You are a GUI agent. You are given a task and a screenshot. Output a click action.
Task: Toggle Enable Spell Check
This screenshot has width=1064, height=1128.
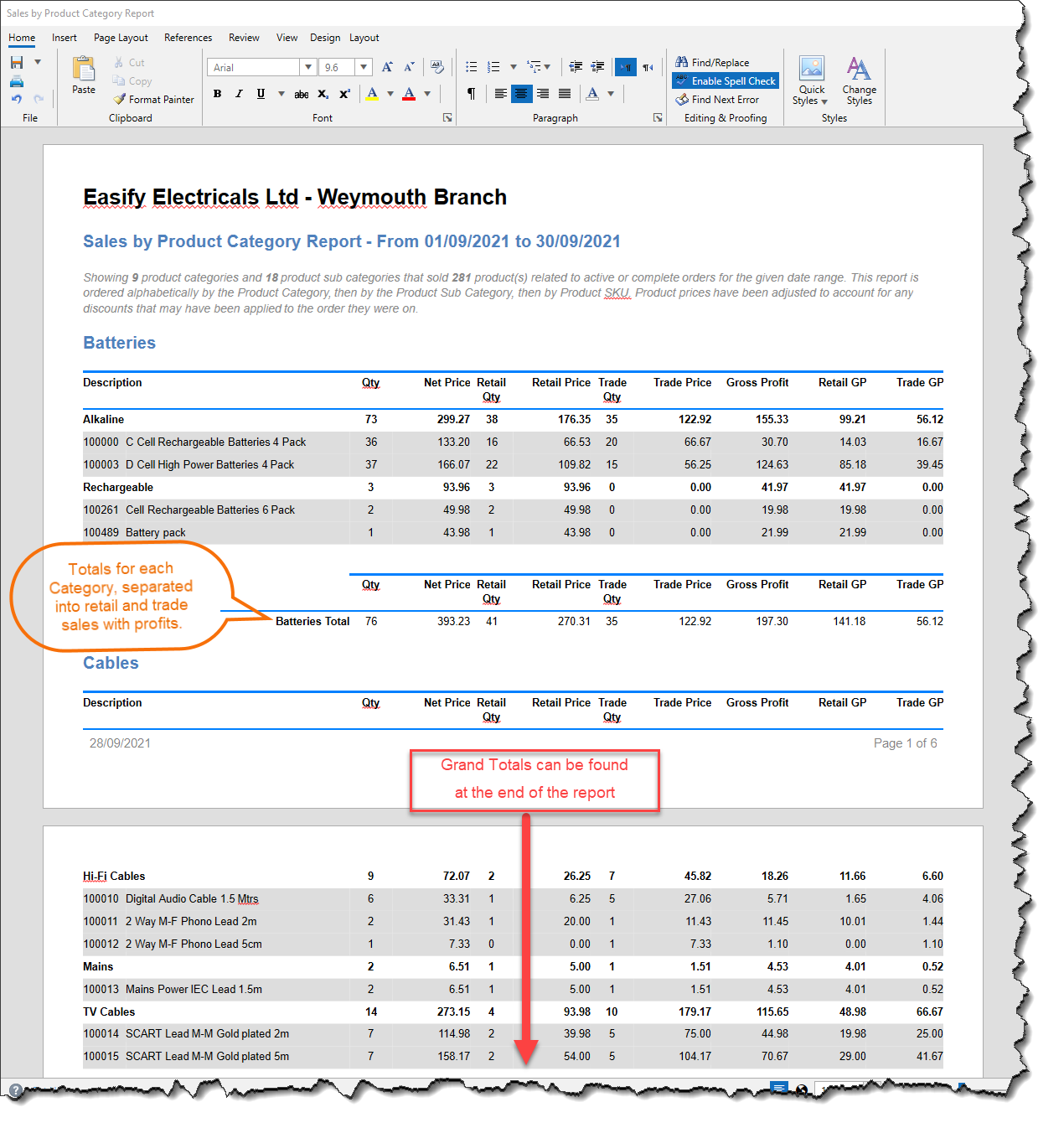point(725,80)
